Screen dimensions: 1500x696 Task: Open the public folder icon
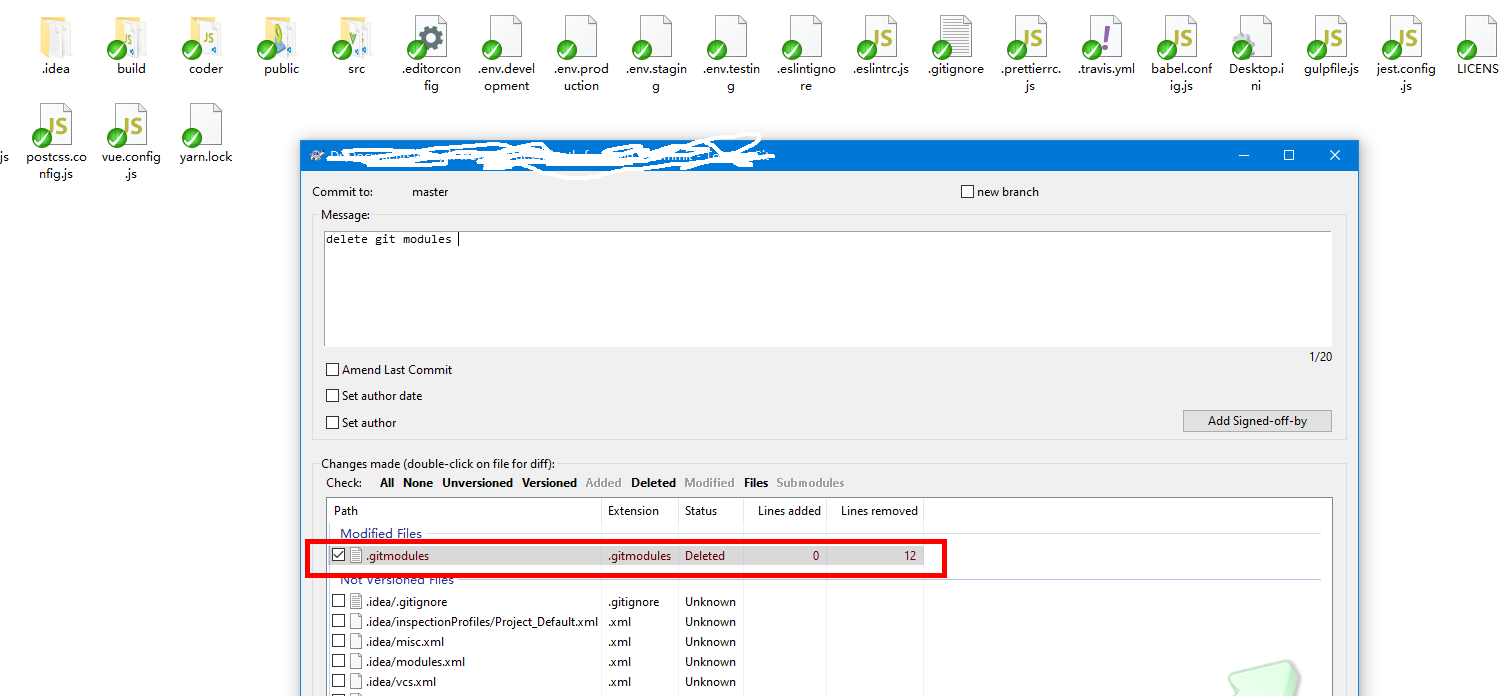[278, 40]
